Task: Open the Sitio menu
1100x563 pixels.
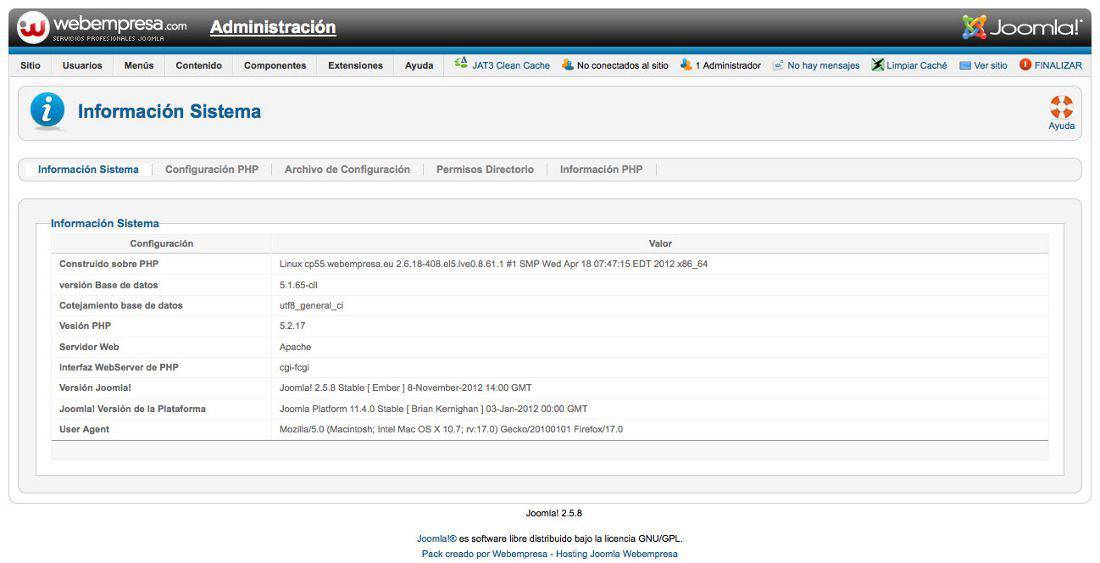Action: tap(30, 65)
